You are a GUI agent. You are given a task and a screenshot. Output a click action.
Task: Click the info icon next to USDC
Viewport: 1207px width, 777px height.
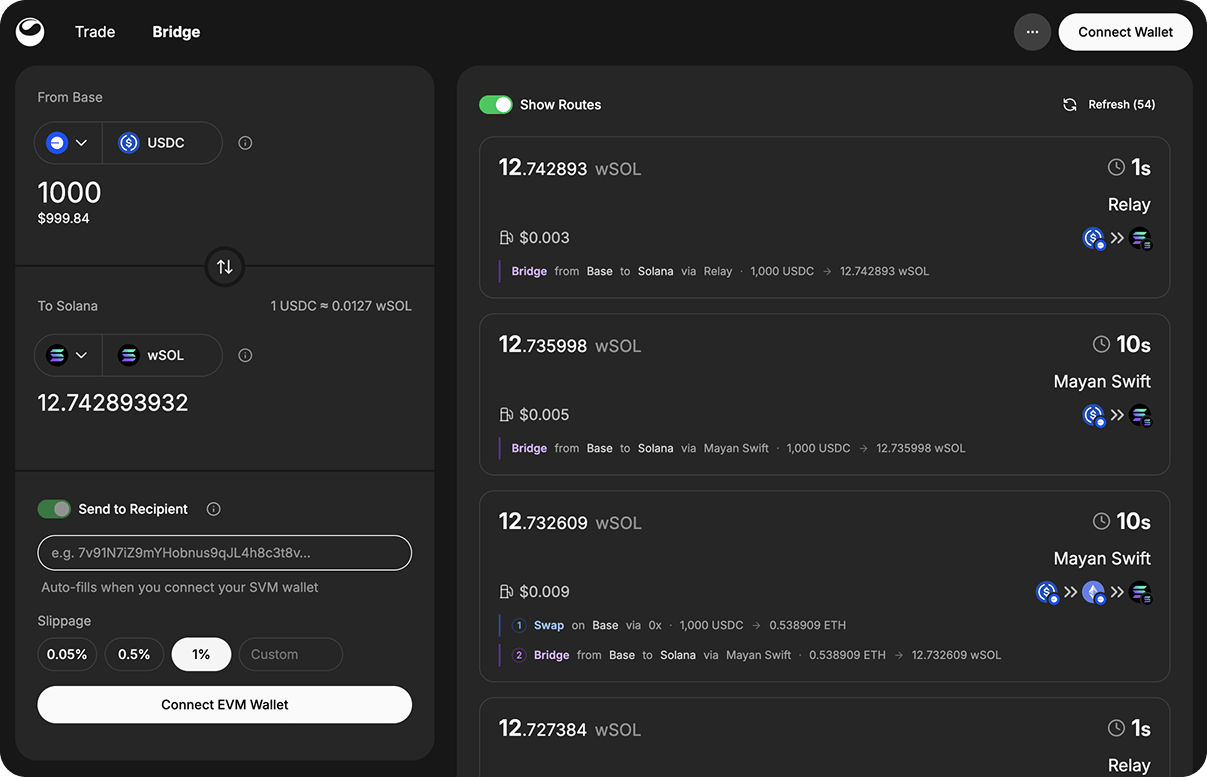pyautogui.click(x=245, y=143)
